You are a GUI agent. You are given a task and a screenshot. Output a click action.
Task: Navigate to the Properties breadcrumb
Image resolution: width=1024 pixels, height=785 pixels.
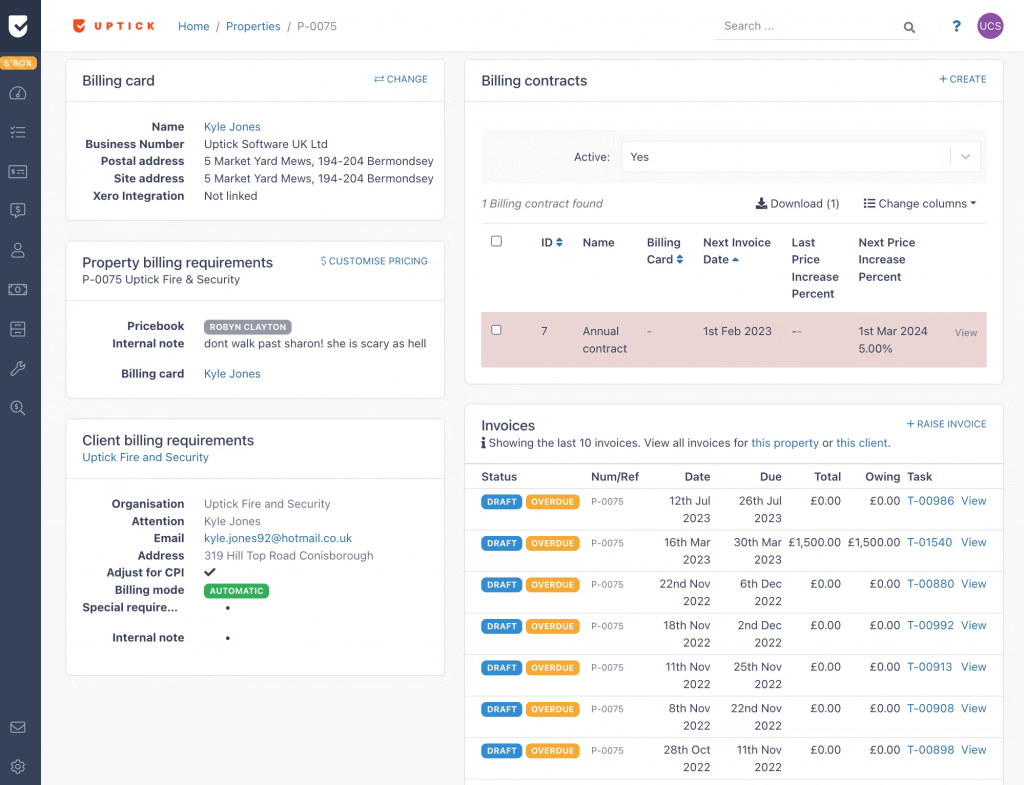point(253,26)
